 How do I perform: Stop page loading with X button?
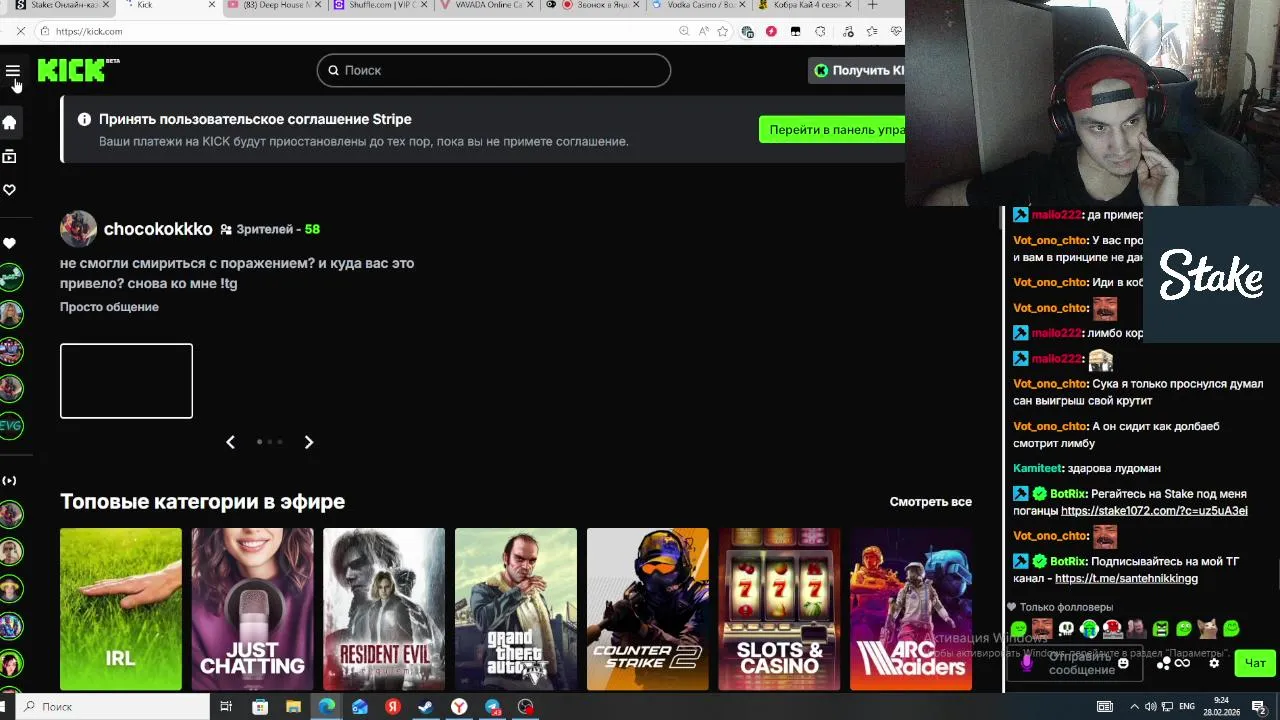21,31
